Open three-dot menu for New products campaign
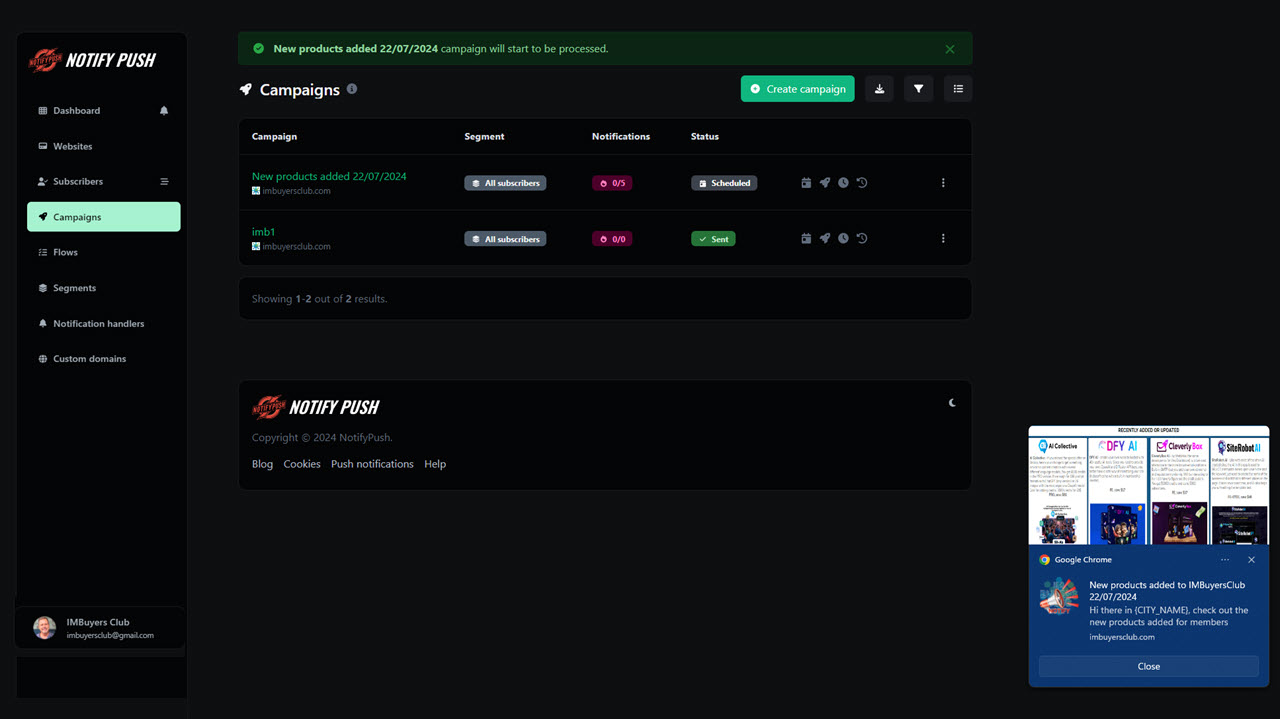Viewport: 1280px width, 719px height. point(943,183)
